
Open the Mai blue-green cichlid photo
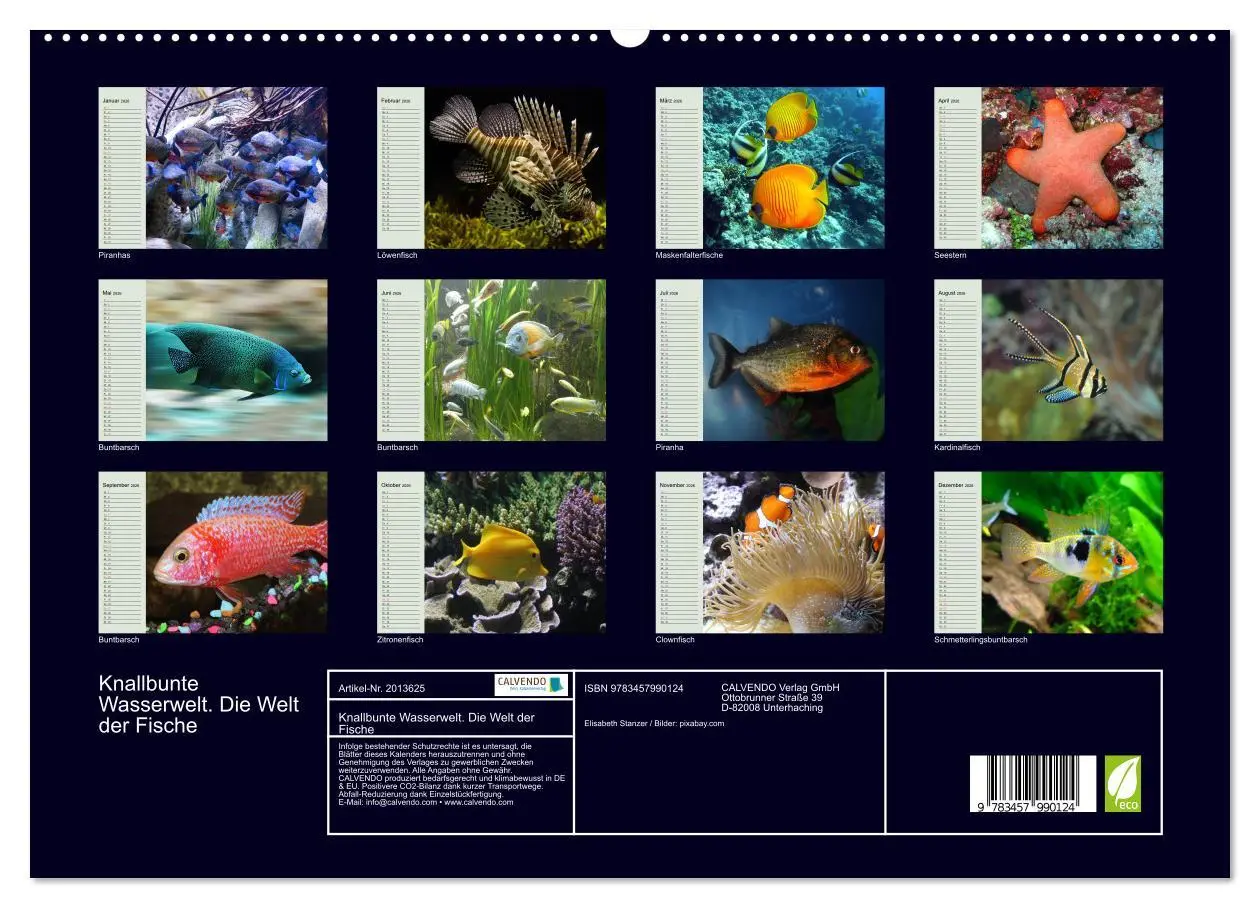pyautogui.click(x=236, y=360)
